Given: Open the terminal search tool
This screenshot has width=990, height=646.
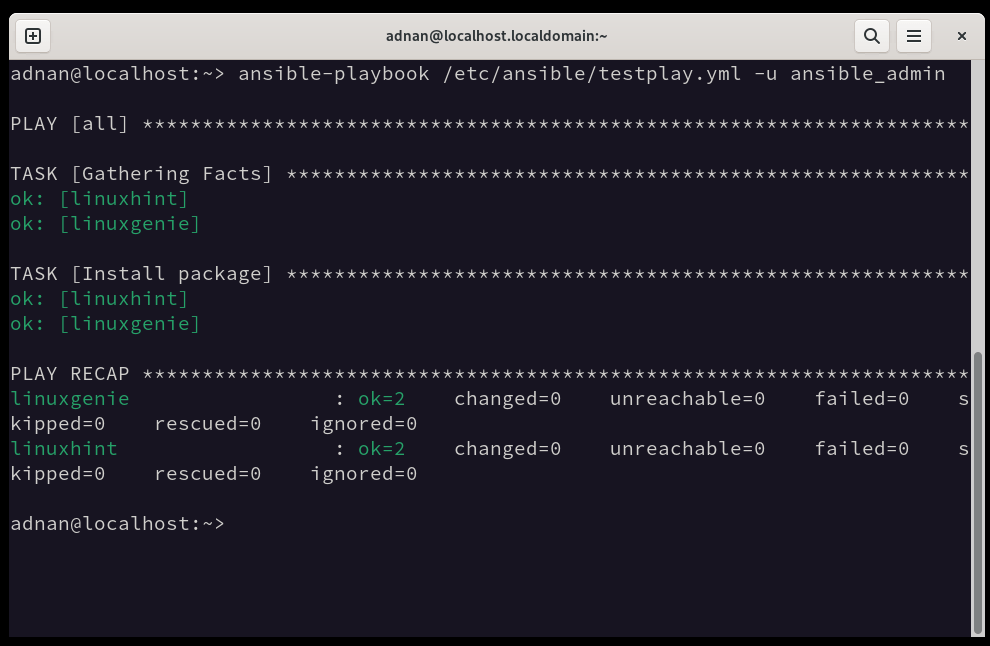Looking at the screenshot, I should 872,36.
